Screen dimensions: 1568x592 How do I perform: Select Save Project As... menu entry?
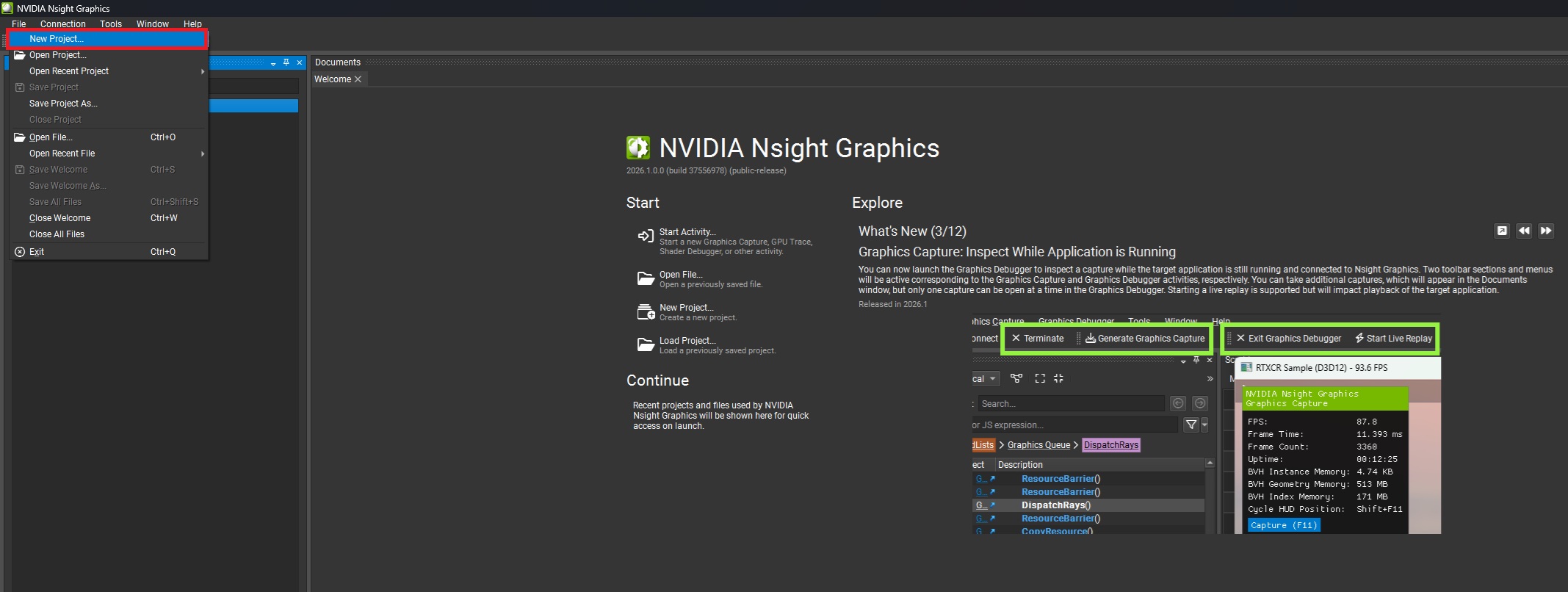click(63, 104)
